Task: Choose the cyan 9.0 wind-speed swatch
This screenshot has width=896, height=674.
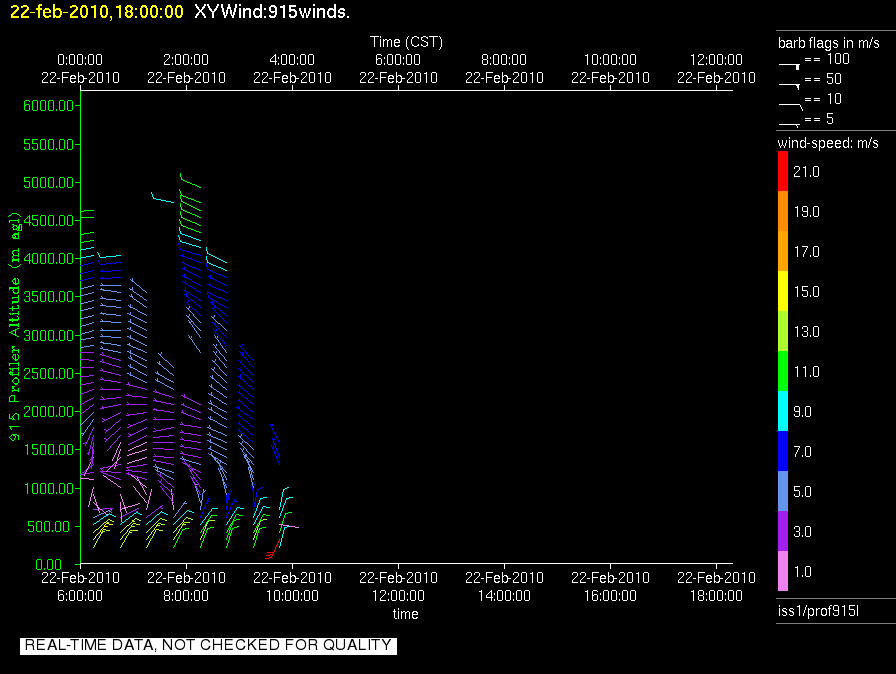Action: 783,411
